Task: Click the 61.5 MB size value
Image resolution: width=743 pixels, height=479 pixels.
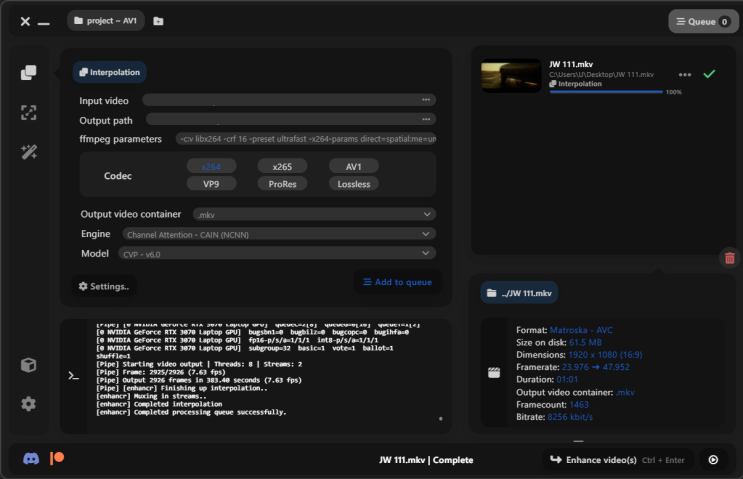Action: (585, 342)
